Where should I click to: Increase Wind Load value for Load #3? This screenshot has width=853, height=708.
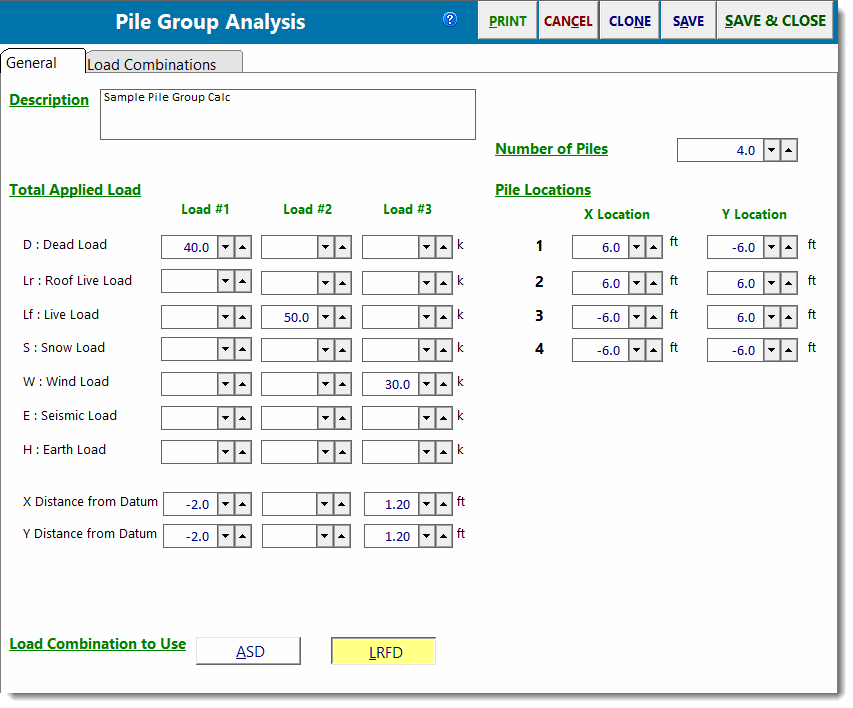coord(444,385)
